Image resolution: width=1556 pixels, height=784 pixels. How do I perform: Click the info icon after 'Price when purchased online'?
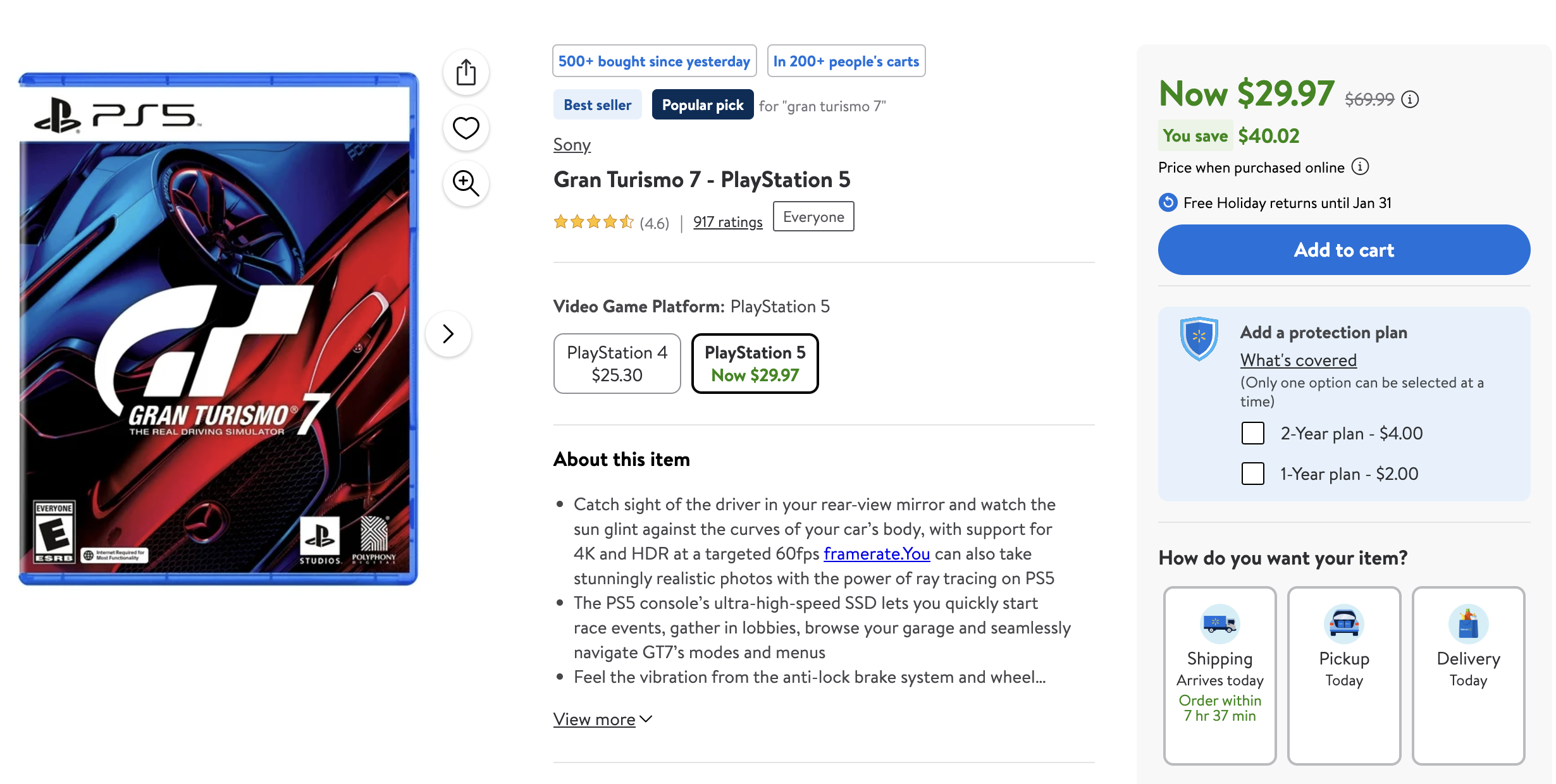(1361, 167)
